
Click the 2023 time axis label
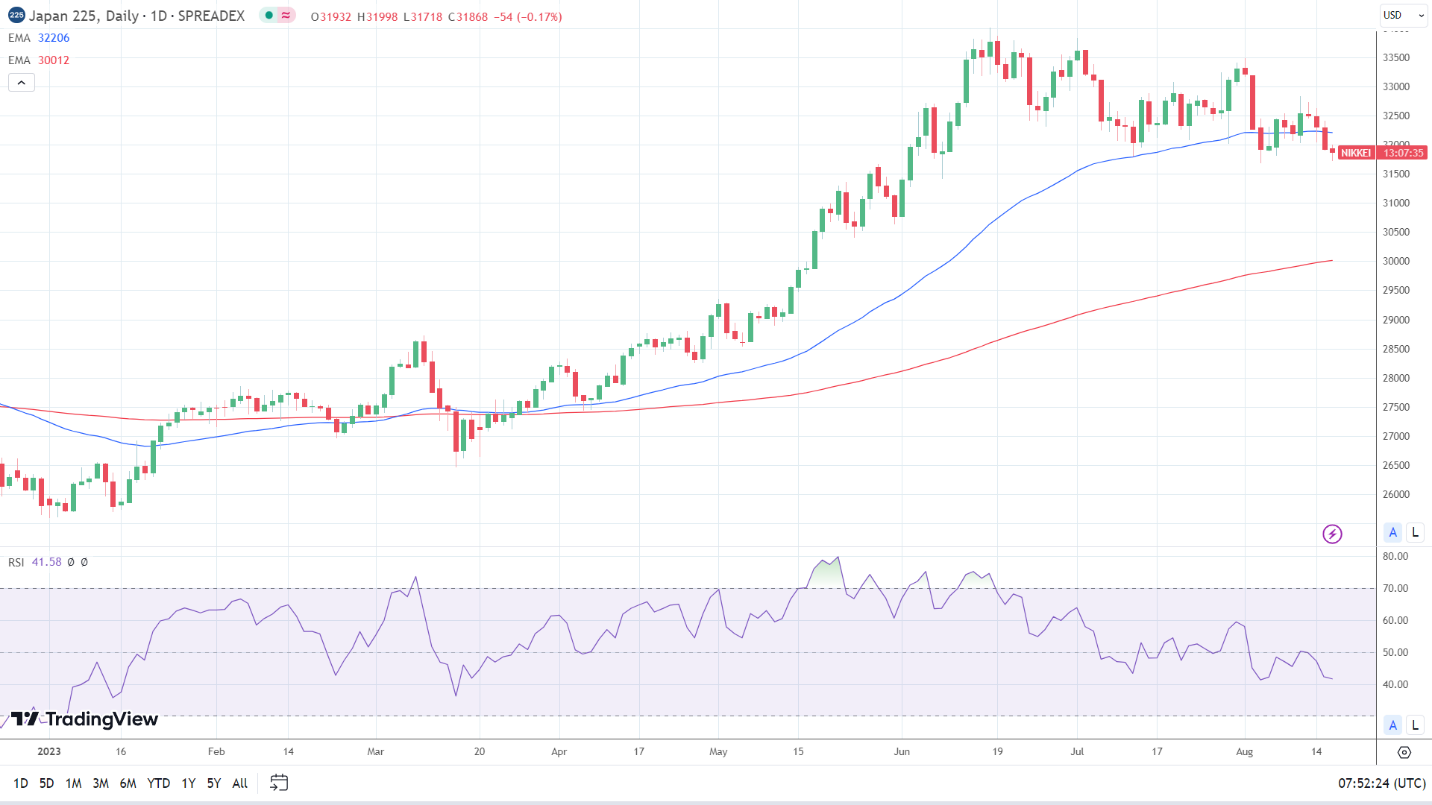coord(48,750)
